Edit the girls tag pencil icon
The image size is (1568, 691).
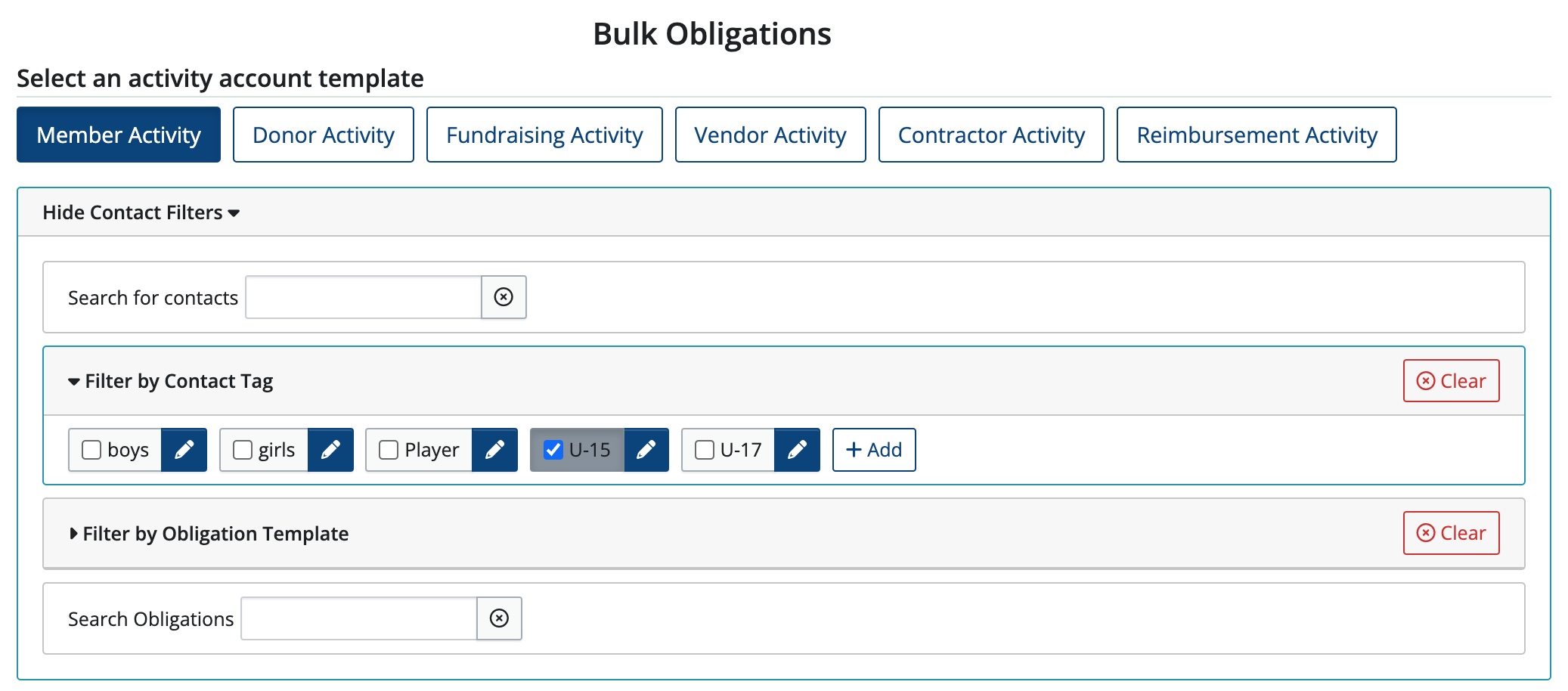pyautogui.click(x=330, y=450)
